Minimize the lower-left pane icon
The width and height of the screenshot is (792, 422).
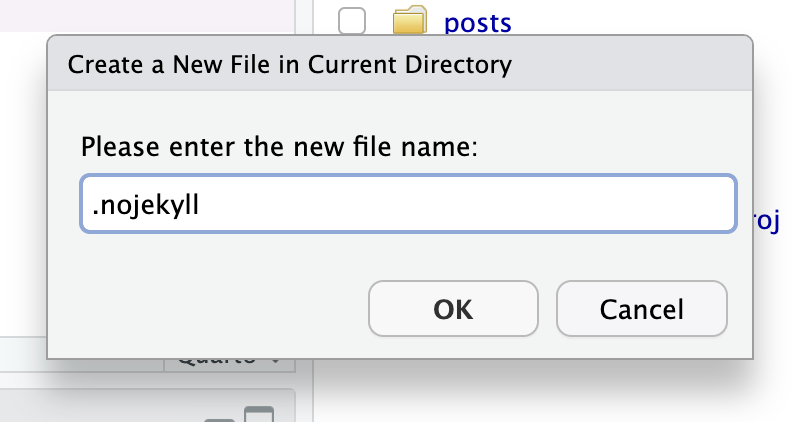pos(220,419)
